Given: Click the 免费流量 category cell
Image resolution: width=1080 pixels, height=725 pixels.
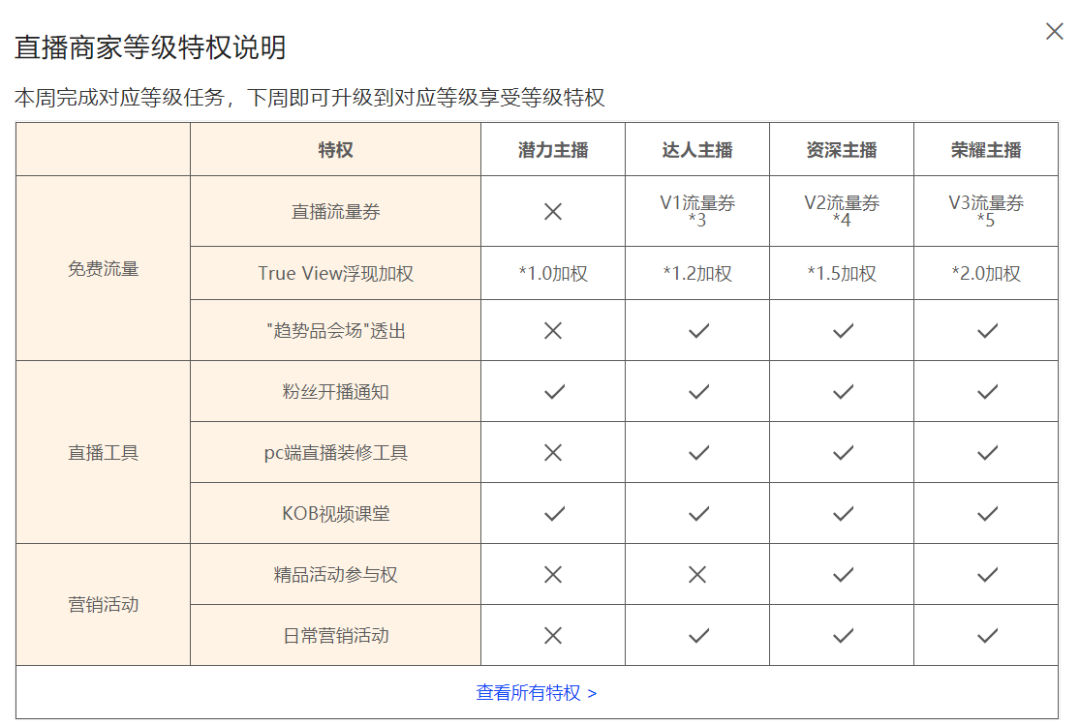Looking at the screenshot, I should coord(103,268).
